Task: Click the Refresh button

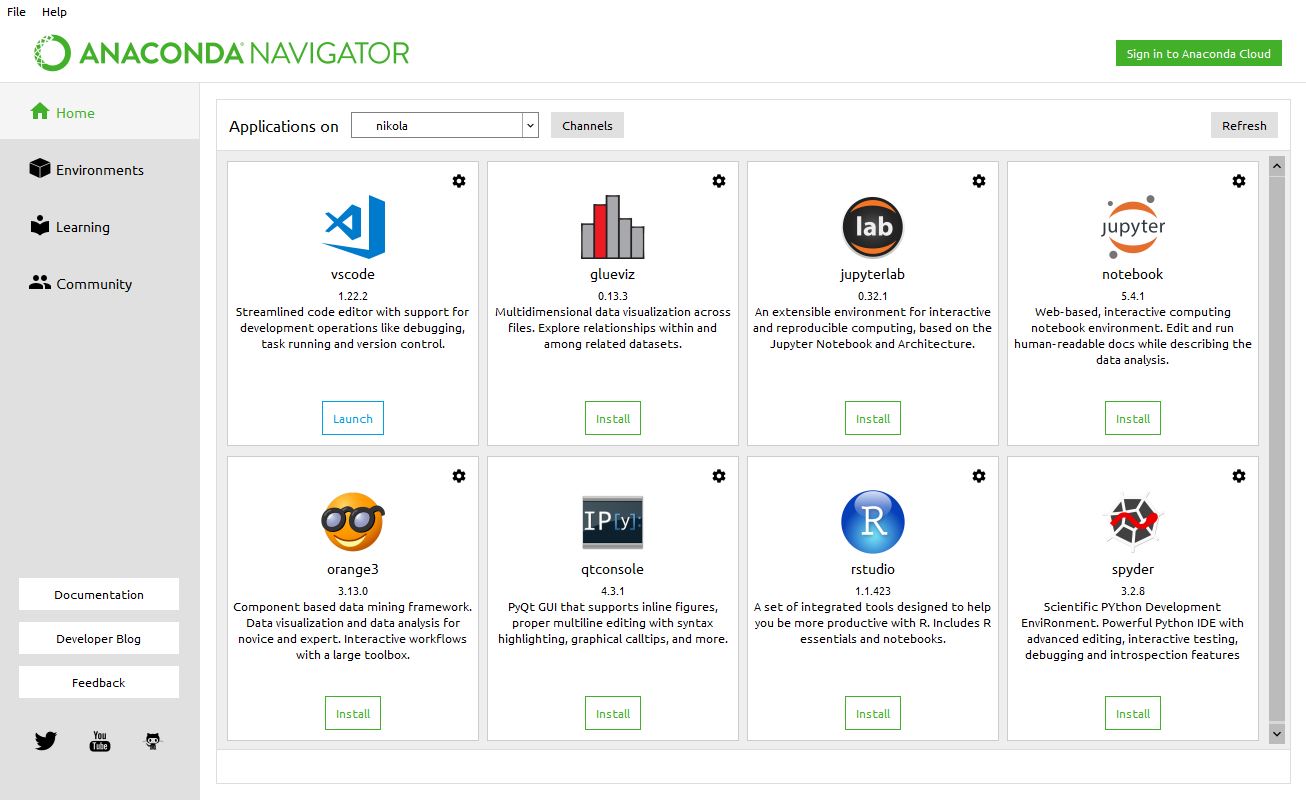Action: (1244, 125)
